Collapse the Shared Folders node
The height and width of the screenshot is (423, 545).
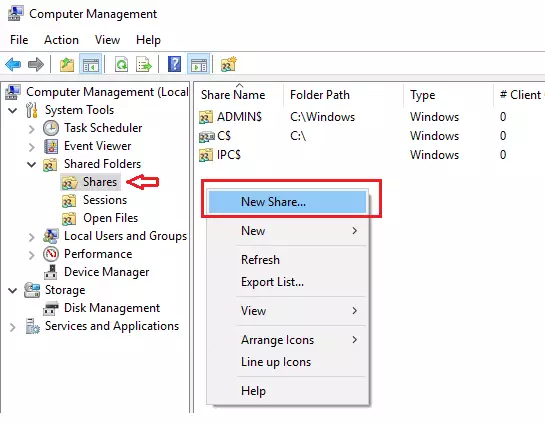[32, 164]
